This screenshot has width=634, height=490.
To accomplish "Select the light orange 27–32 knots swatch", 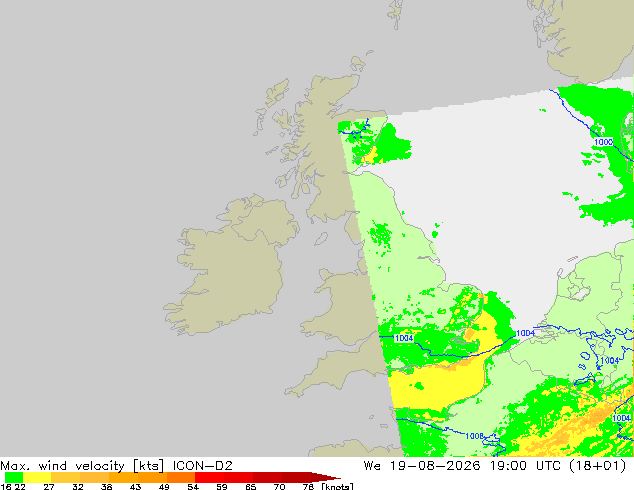I will (65, 477).
